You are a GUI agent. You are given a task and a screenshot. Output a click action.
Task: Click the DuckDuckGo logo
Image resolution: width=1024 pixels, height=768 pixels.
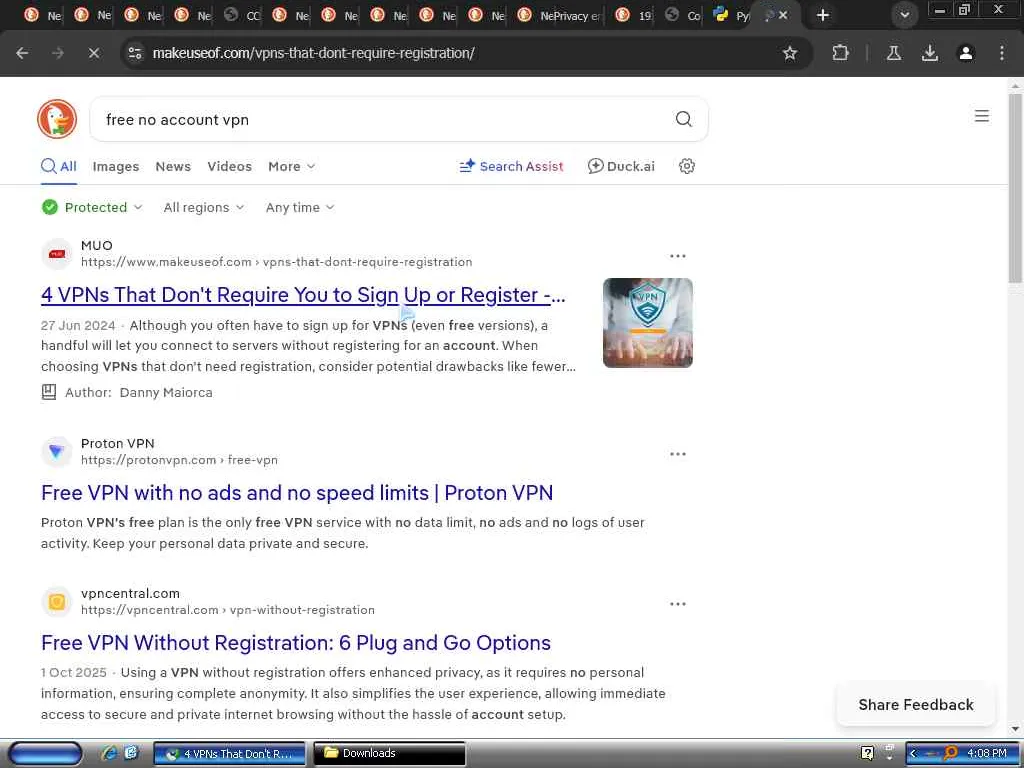point(57,119)
